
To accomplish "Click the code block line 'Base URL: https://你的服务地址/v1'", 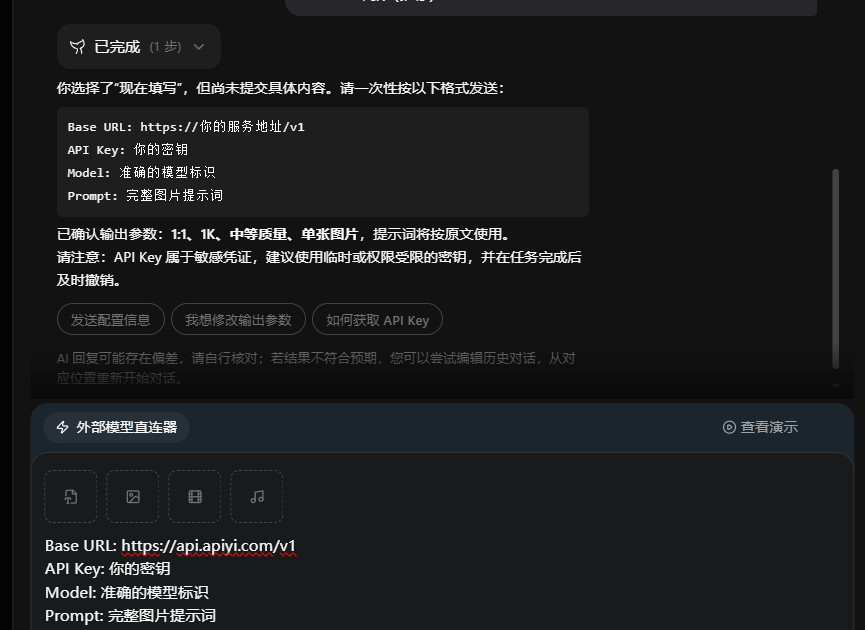I will (x=186, y=127).
